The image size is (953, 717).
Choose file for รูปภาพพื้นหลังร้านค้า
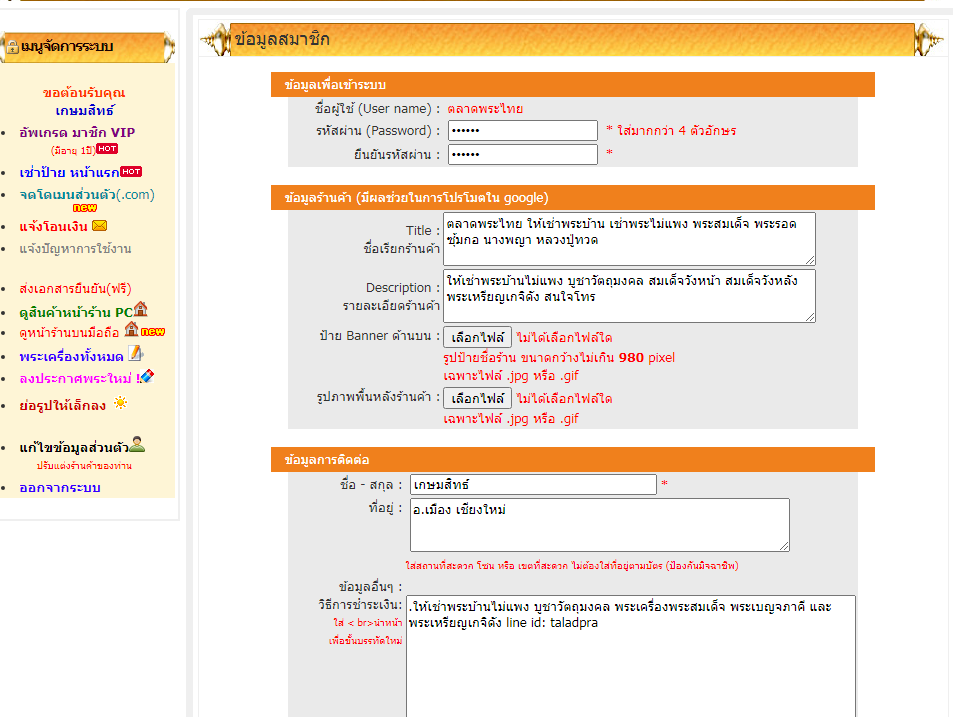tap(477, 398)
